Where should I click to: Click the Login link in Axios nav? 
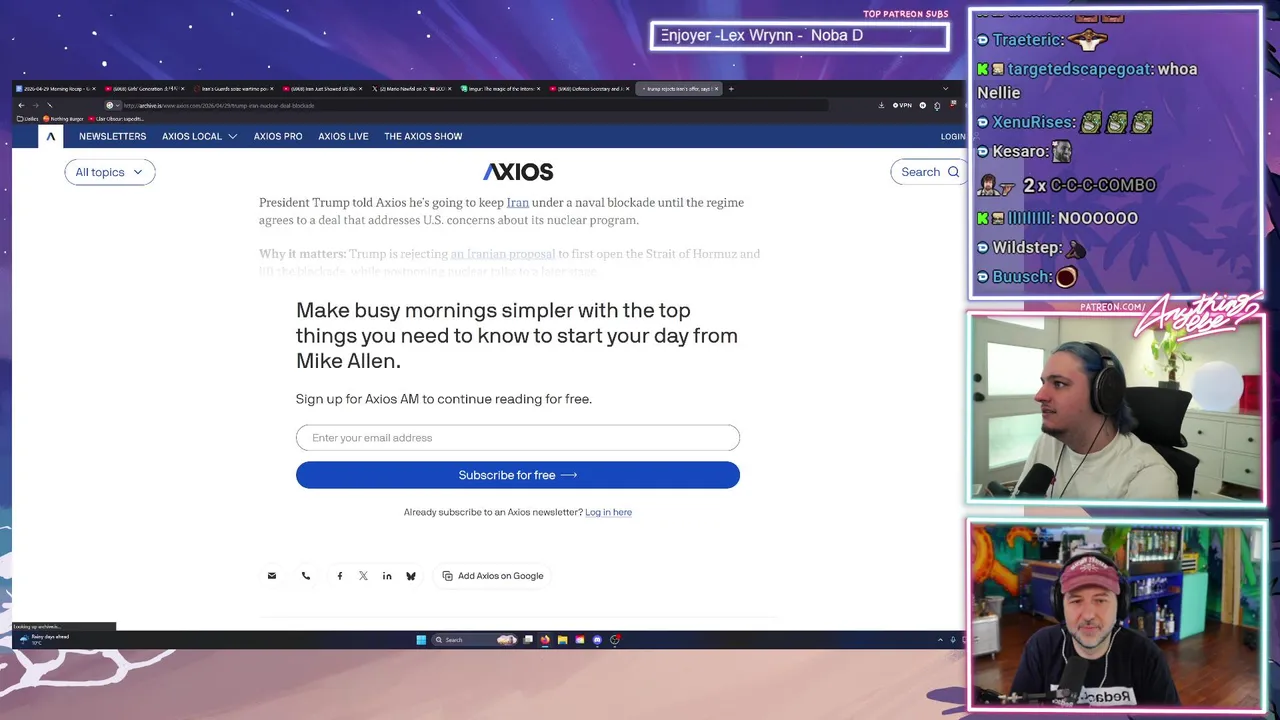[x=953, y=136]
